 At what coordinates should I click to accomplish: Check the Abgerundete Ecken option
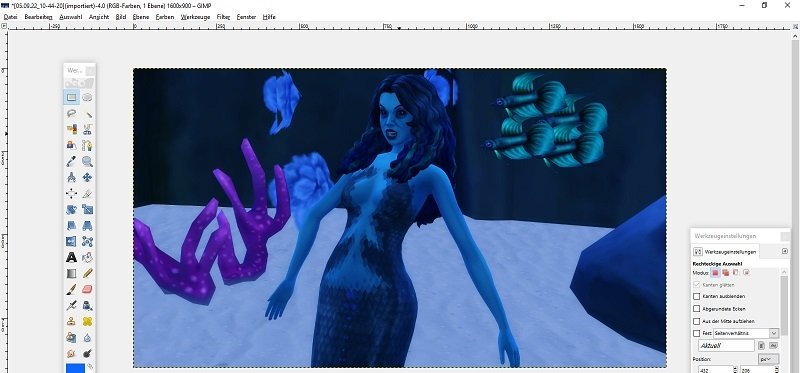point(696,309)
